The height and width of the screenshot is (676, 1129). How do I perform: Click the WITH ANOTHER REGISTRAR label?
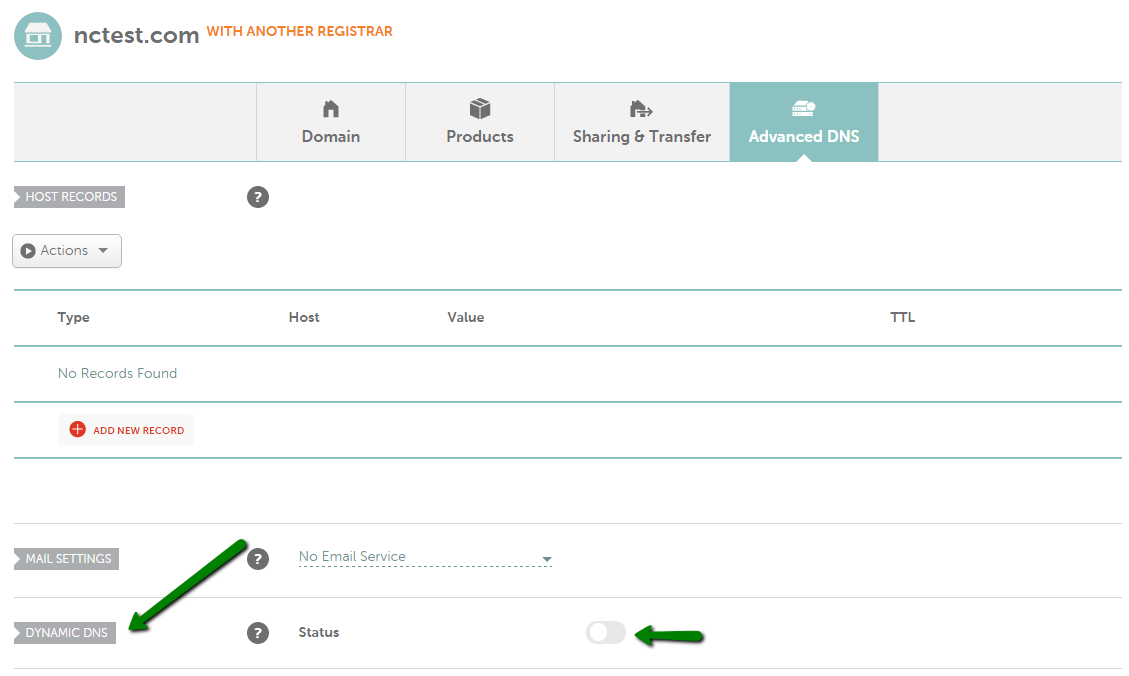300,31
